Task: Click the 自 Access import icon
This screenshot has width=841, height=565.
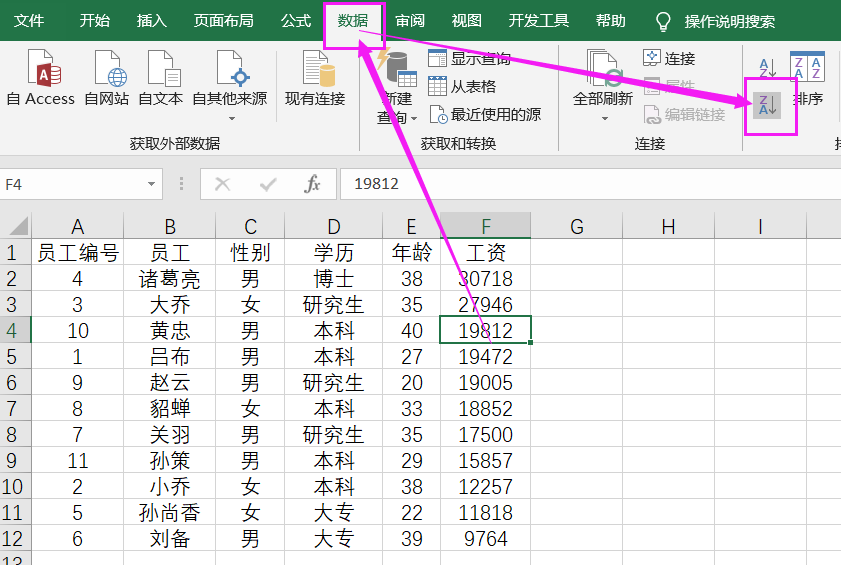Action: (40, 78)
